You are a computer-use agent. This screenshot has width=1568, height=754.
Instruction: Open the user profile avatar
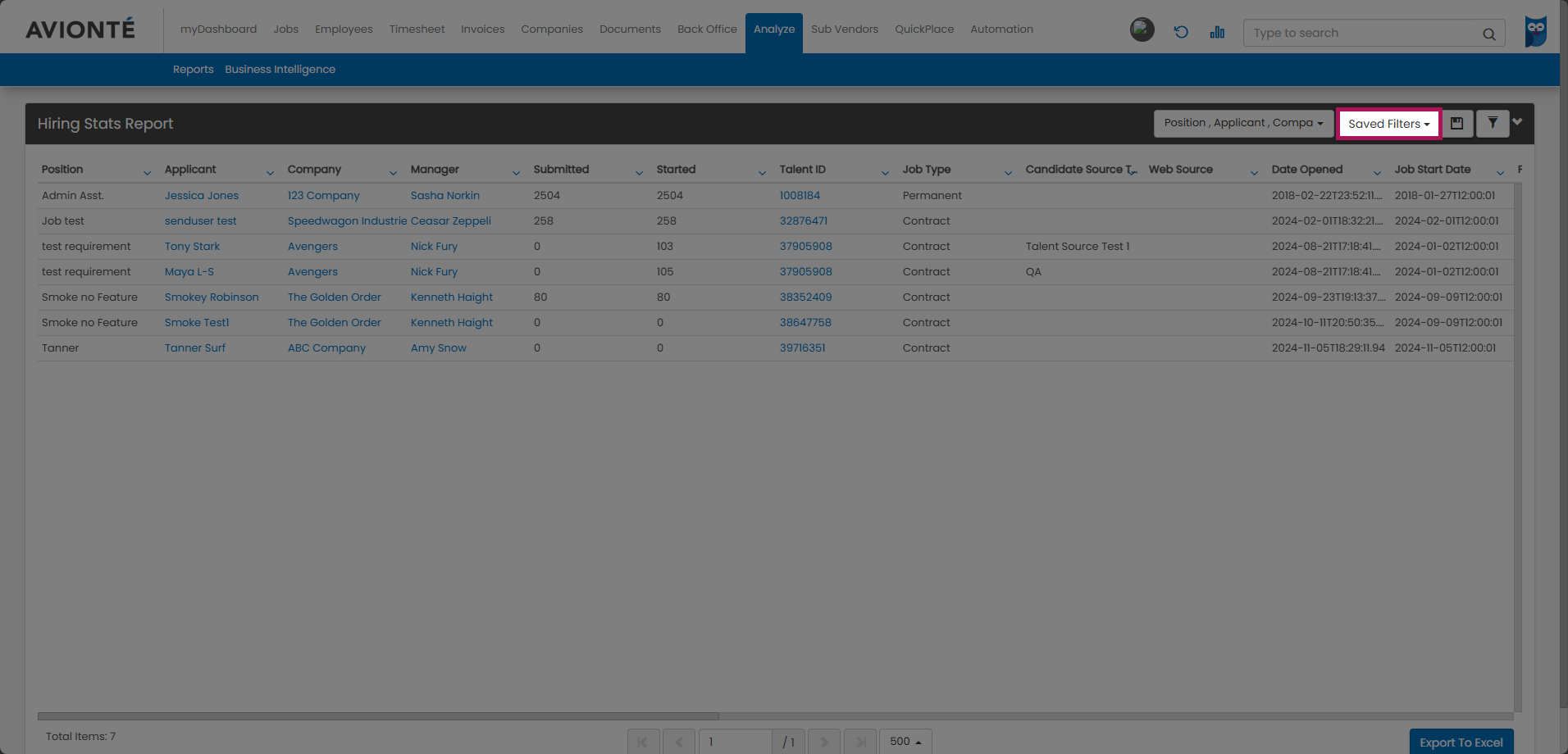(1142, 30)
